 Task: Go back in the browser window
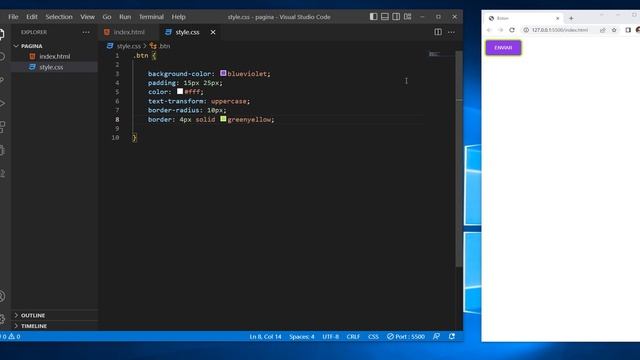489,30
